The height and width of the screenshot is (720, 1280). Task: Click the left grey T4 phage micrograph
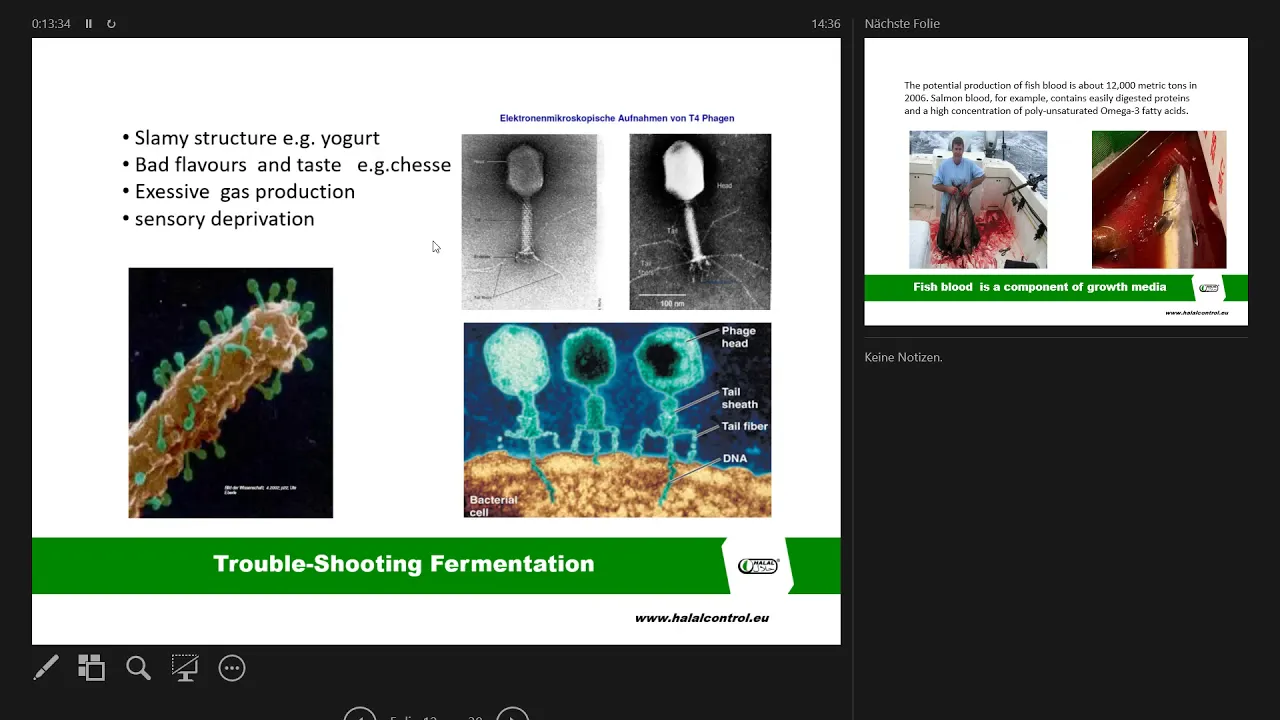point(531,222)
